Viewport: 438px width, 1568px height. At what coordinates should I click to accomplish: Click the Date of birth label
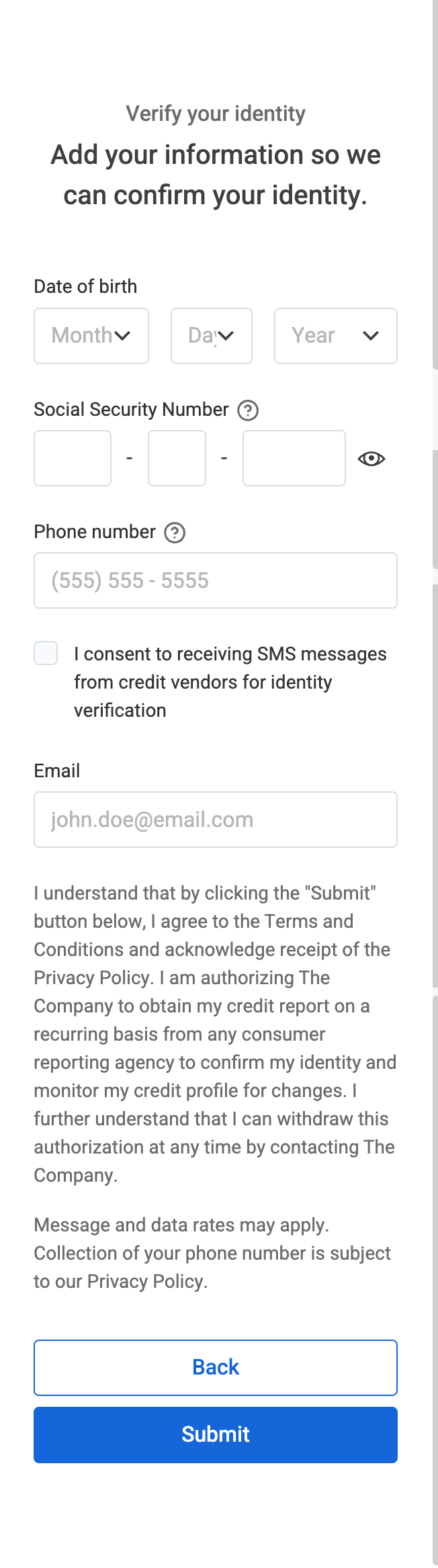point(85,287)
